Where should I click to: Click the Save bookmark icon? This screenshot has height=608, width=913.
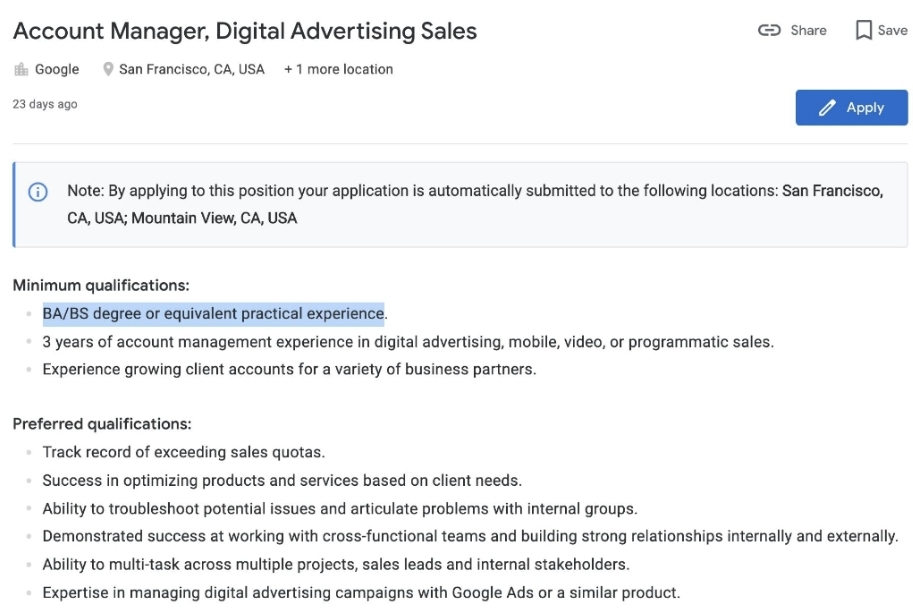point(864,30)
